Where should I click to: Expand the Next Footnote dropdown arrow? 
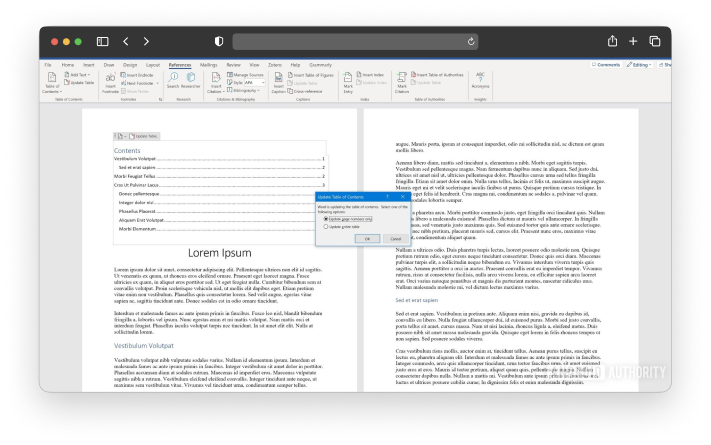coord(157,83)
